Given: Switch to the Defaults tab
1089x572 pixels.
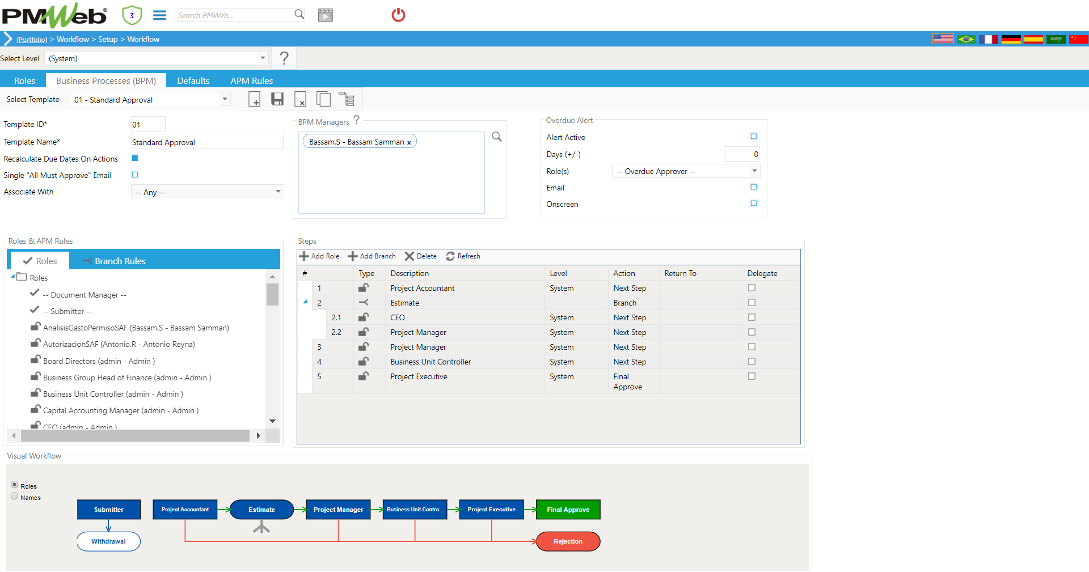Looking at the screenshot, I should [193, 81].
